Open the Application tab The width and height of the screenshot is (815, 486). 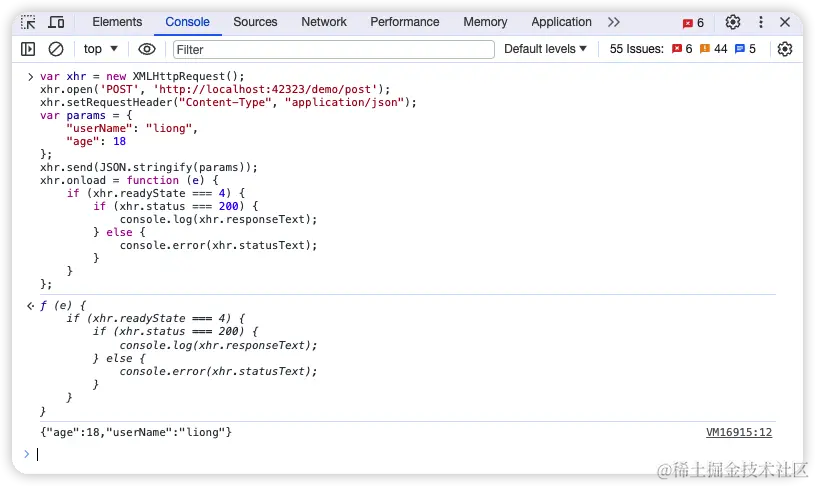tap(561, 22)
